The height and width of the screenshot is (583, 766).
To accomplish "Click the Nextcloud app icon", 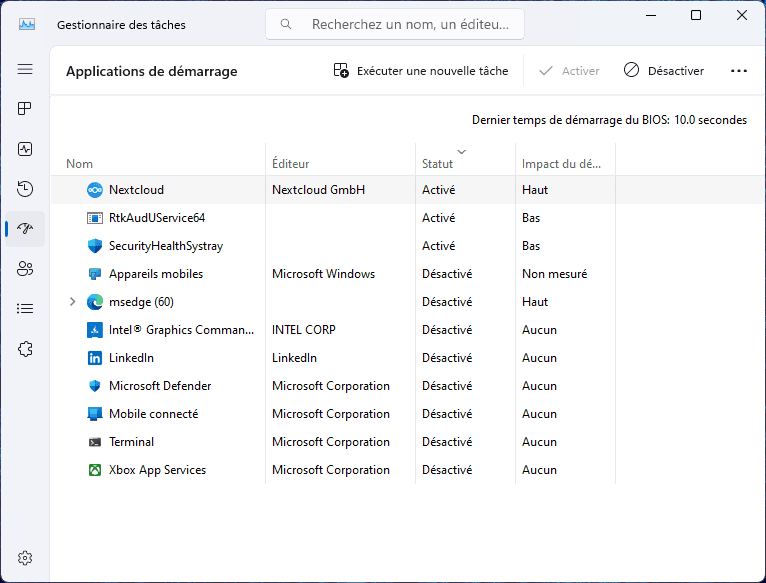I will [x=95, y=190].
